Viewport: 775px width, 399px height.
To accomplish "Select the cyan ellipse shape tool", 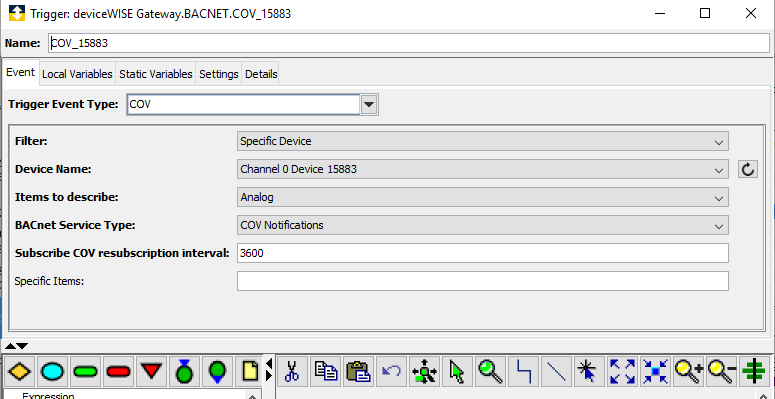I will pos(52,371).
